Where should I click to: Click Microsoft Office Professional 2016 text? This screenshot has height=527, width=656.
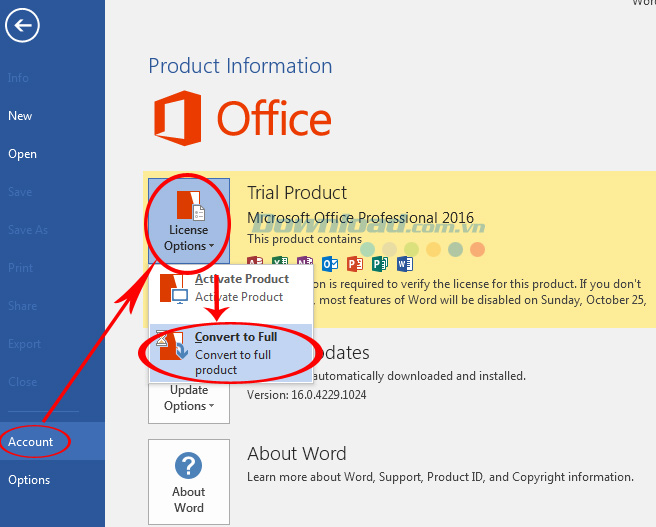click(360, 218)
